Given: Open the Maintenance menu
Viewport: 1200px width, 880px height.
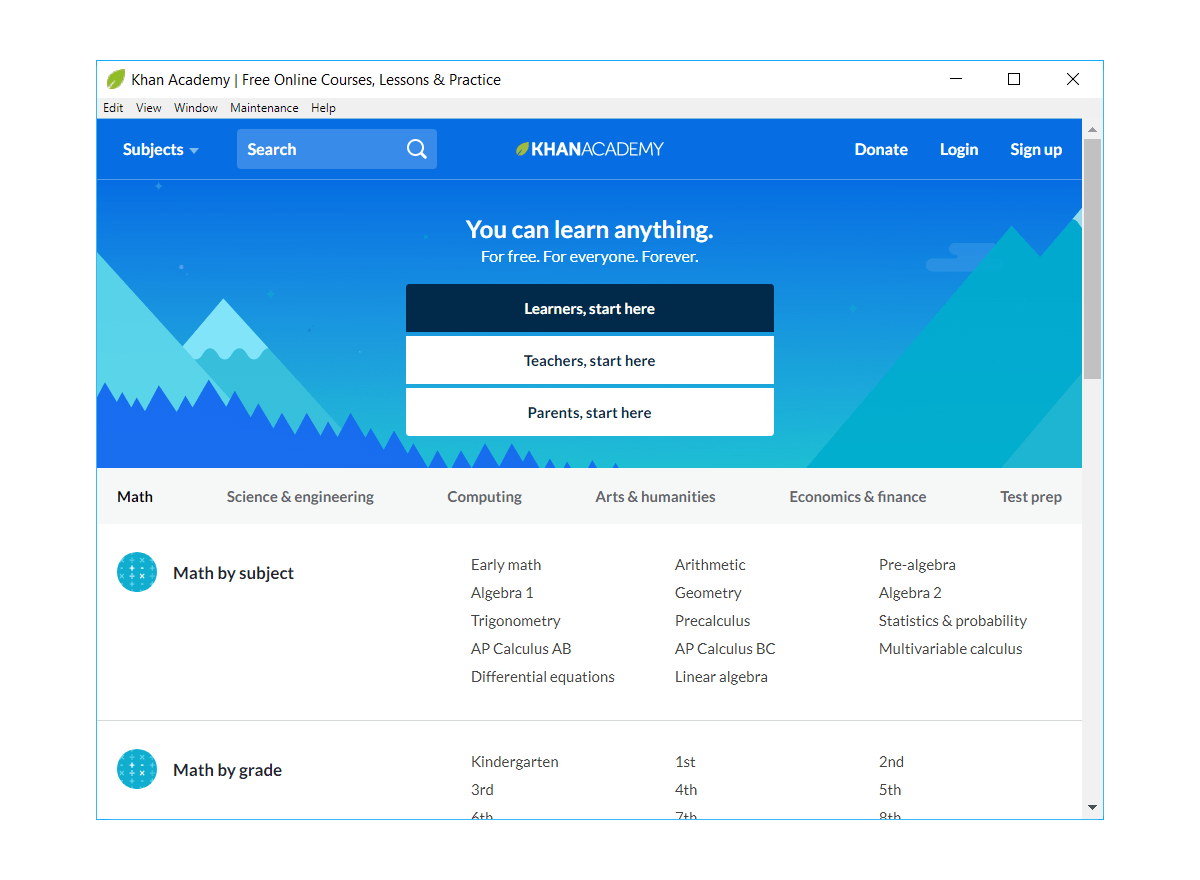Looking at the screenshot, I should point(264,108).
